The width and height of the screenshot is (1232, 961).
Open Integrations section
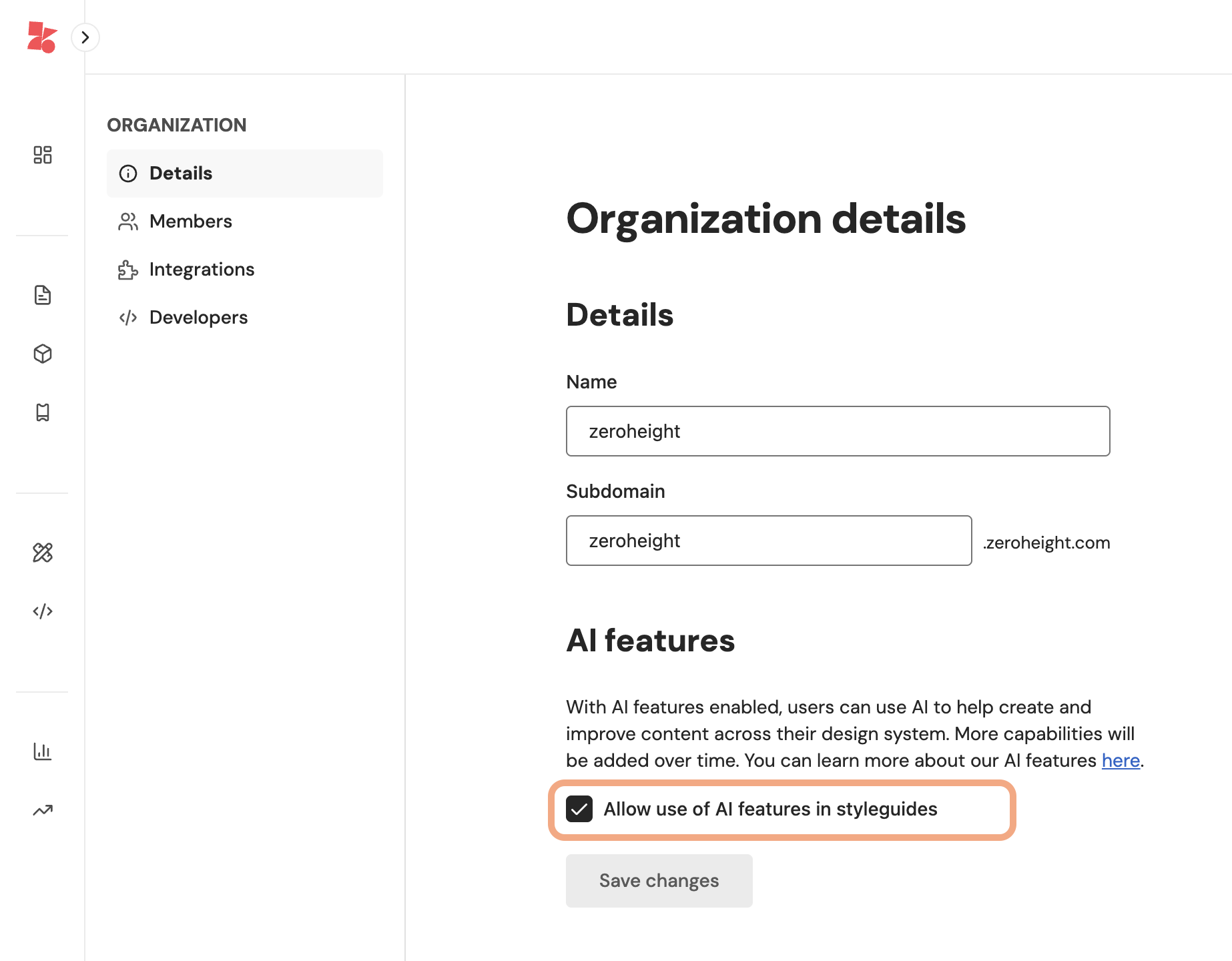245,270
